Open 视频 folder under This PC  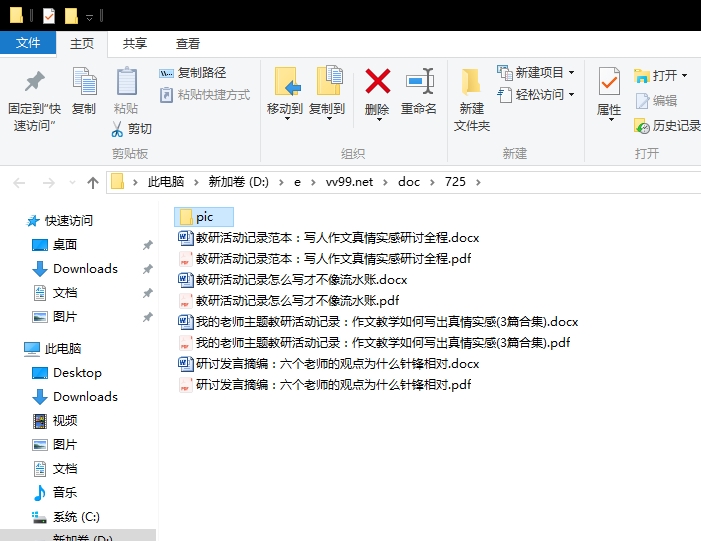[x=65, y=421]
